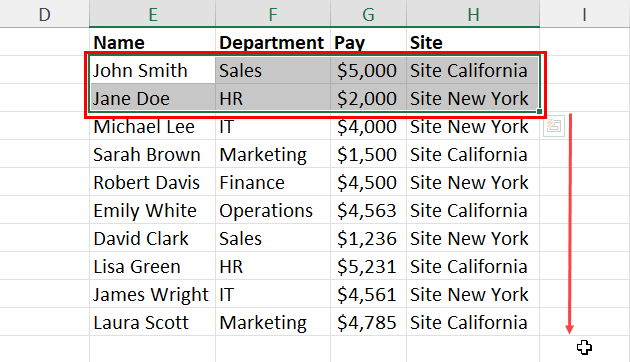Viewport: 630px width, 362px height.
Task: Select the Jane Doe cell
Action: coord(152,98)
